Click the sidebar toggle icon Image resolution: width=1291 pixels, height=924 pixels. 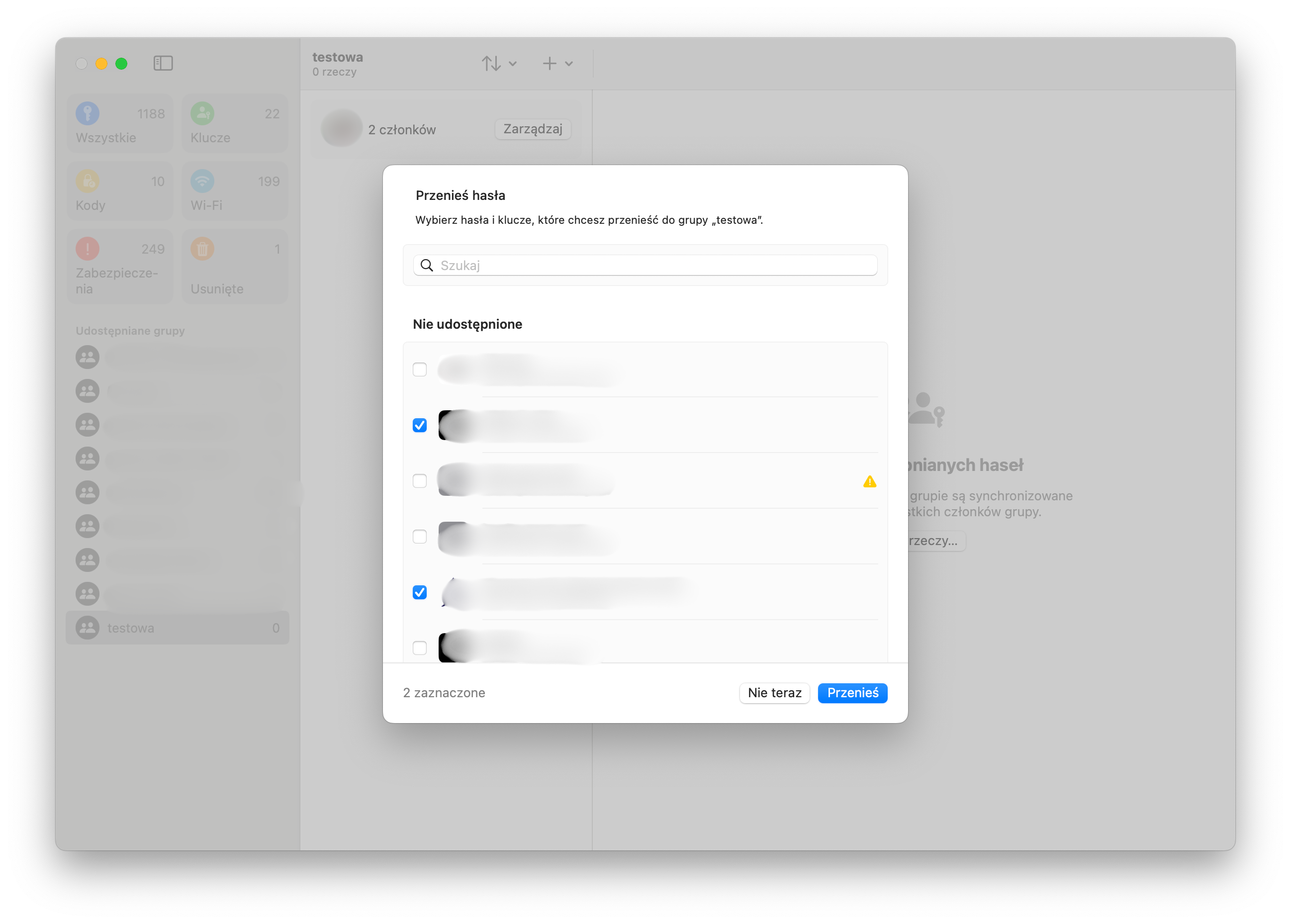tap(163, 63)
